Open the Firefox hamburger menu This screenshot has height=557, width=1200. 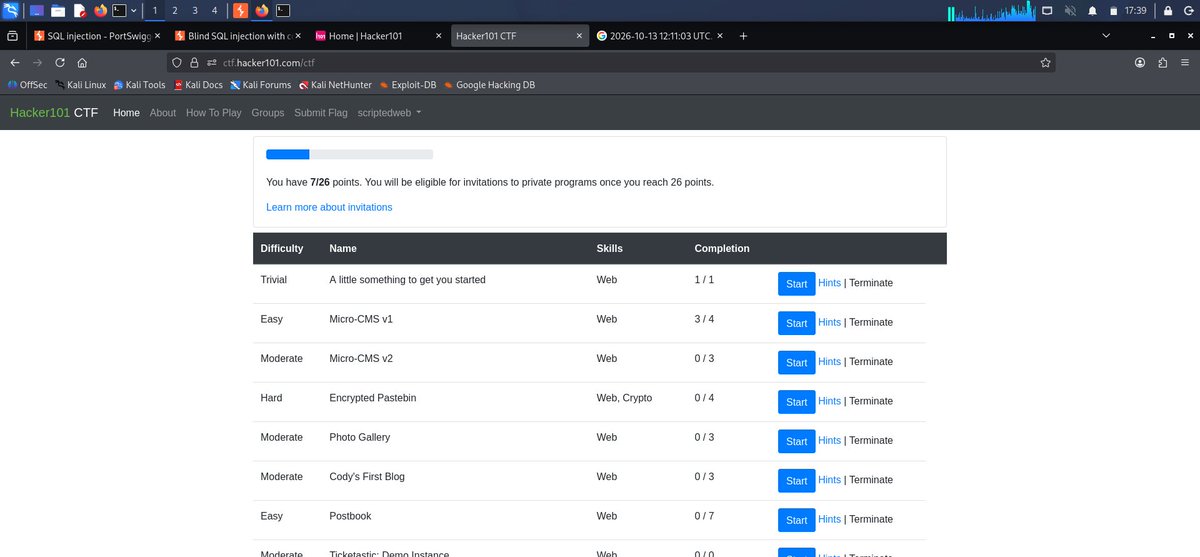1184,62
